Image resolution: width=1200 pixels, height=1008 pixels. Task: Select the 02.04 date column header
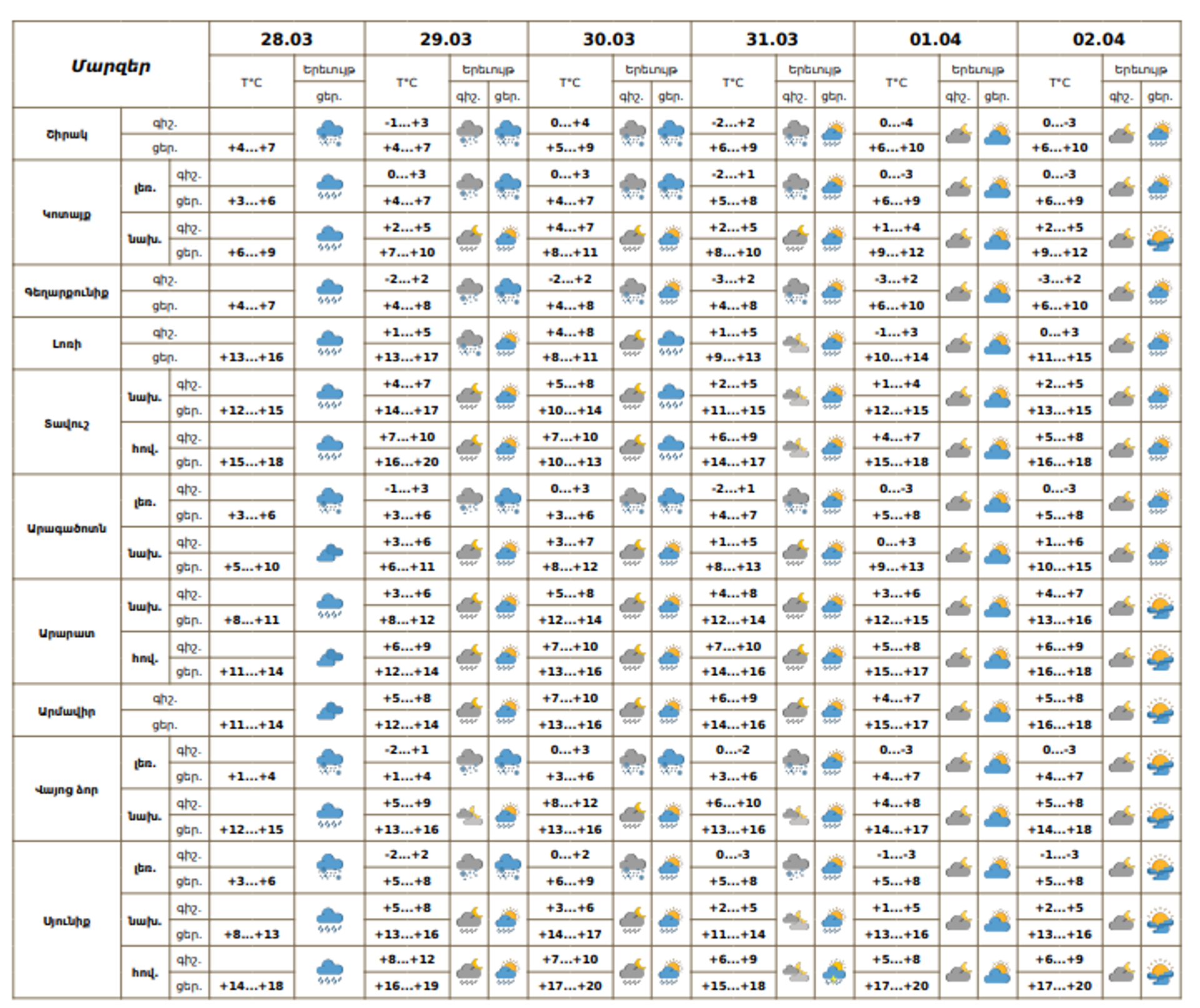[x=1098, y=39]
